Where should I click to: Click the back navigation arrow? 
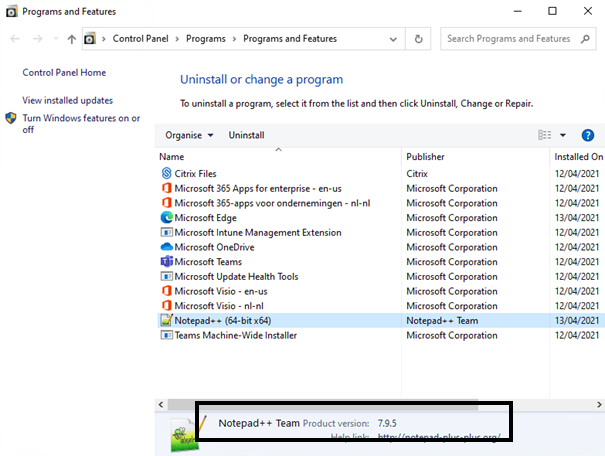15,39
